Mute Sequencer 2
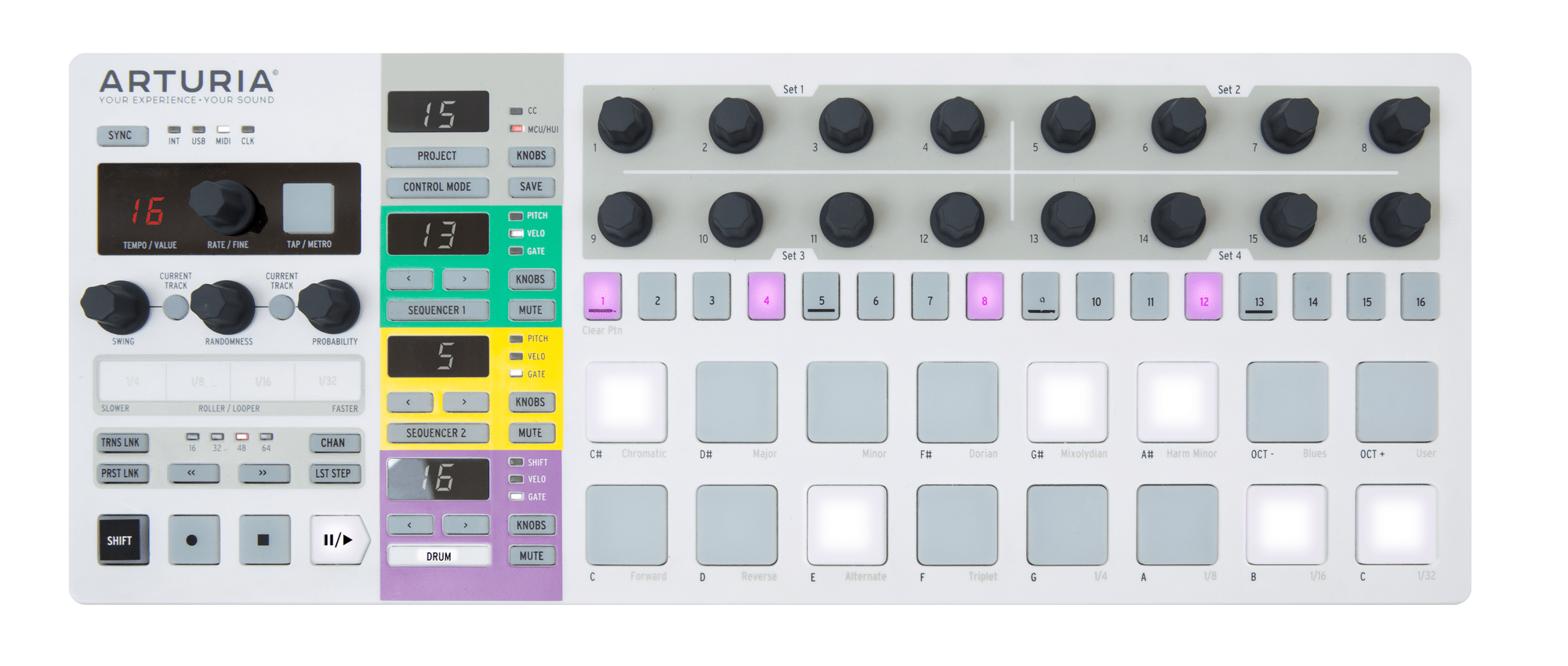Image resolution: width=1568 pixels, height=666 pixels. coord(532,433)
